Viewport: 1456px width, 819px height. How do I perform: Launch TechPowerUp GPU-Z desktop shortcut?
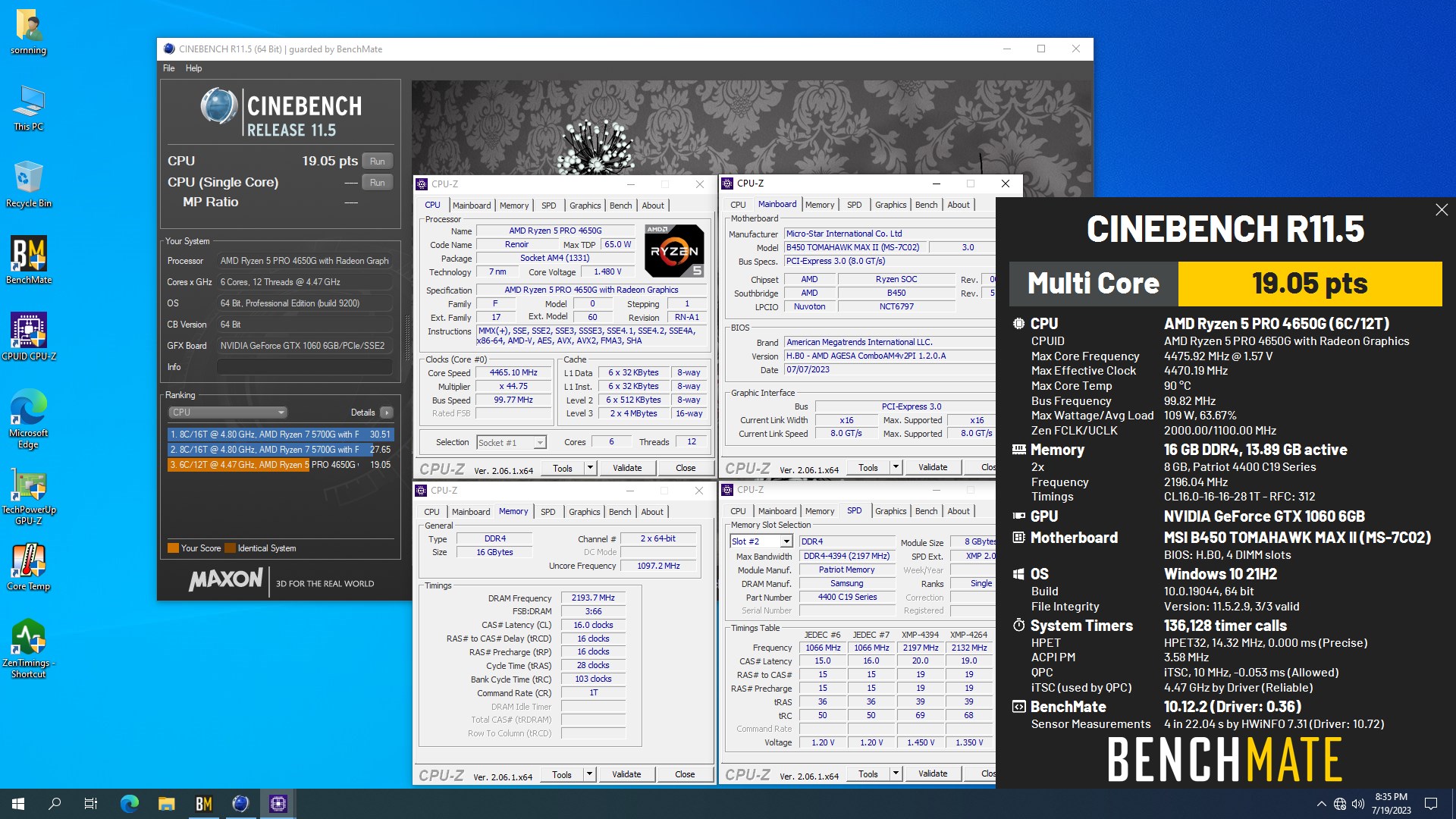pos(28,497)
